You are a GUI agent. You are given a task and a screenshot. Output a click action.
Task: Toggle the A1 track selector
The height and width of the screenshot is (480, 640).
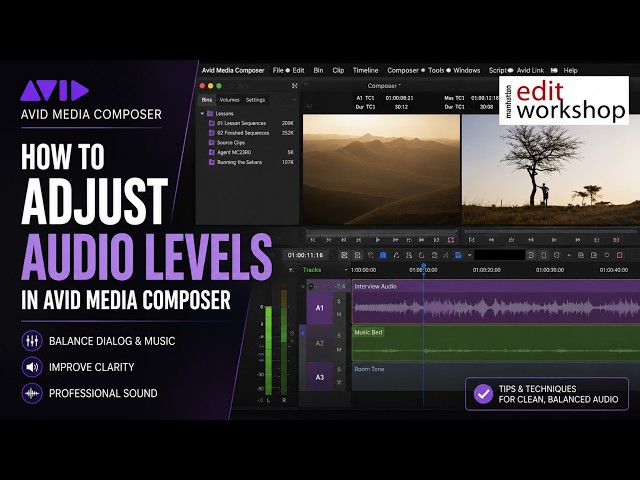(x=319, y=308)
